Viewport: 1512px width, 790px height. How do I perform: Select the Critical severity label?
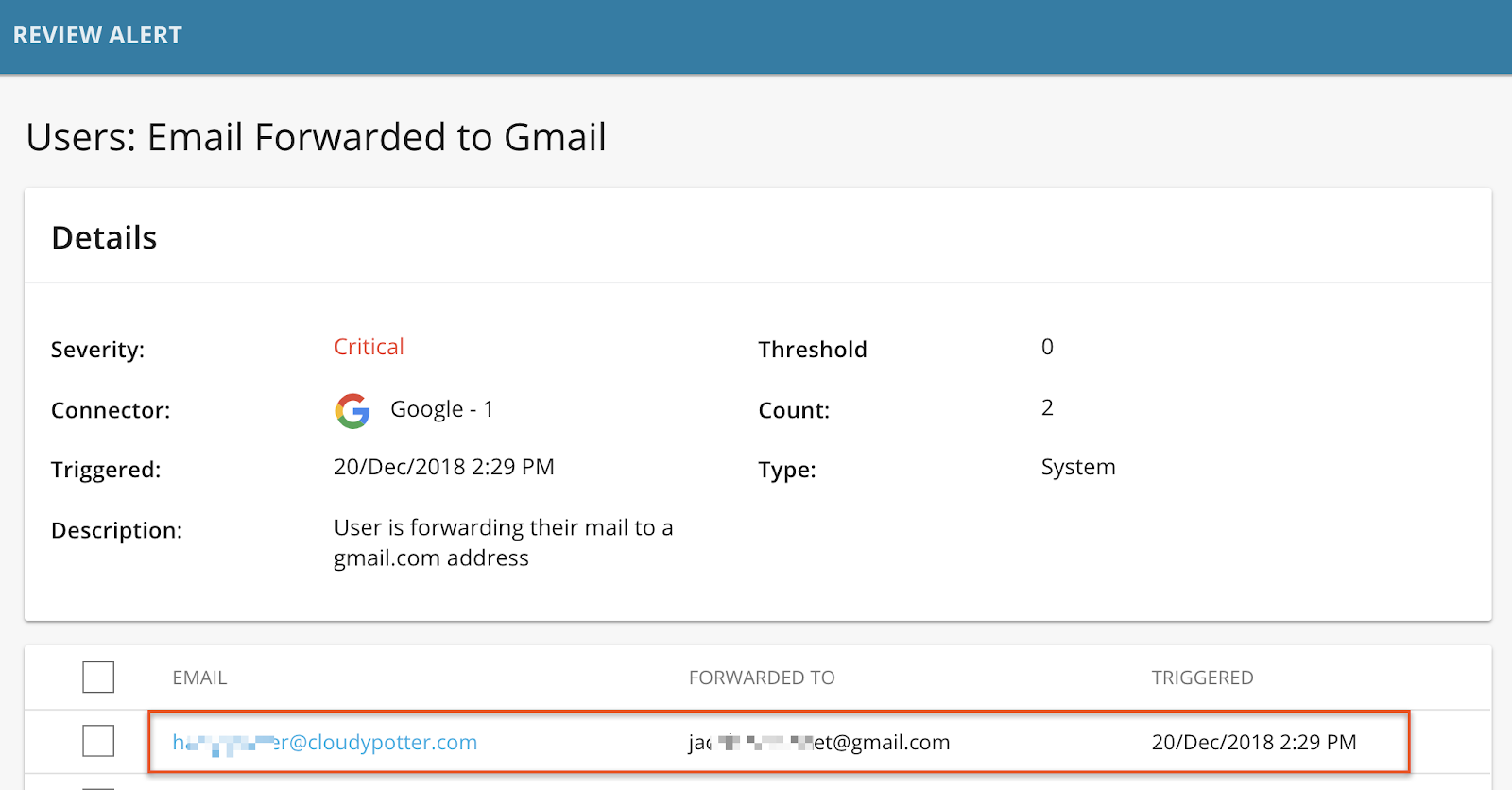pyautogui.click(x=368, y=347)
